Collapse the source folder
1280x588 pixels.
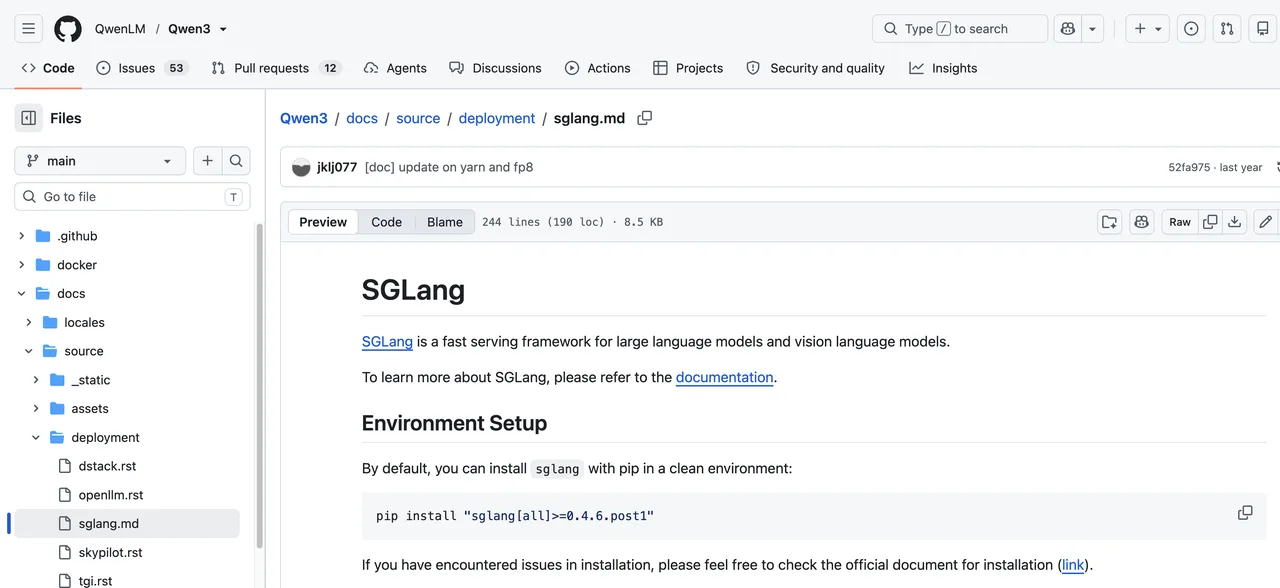tap(29, 352)
